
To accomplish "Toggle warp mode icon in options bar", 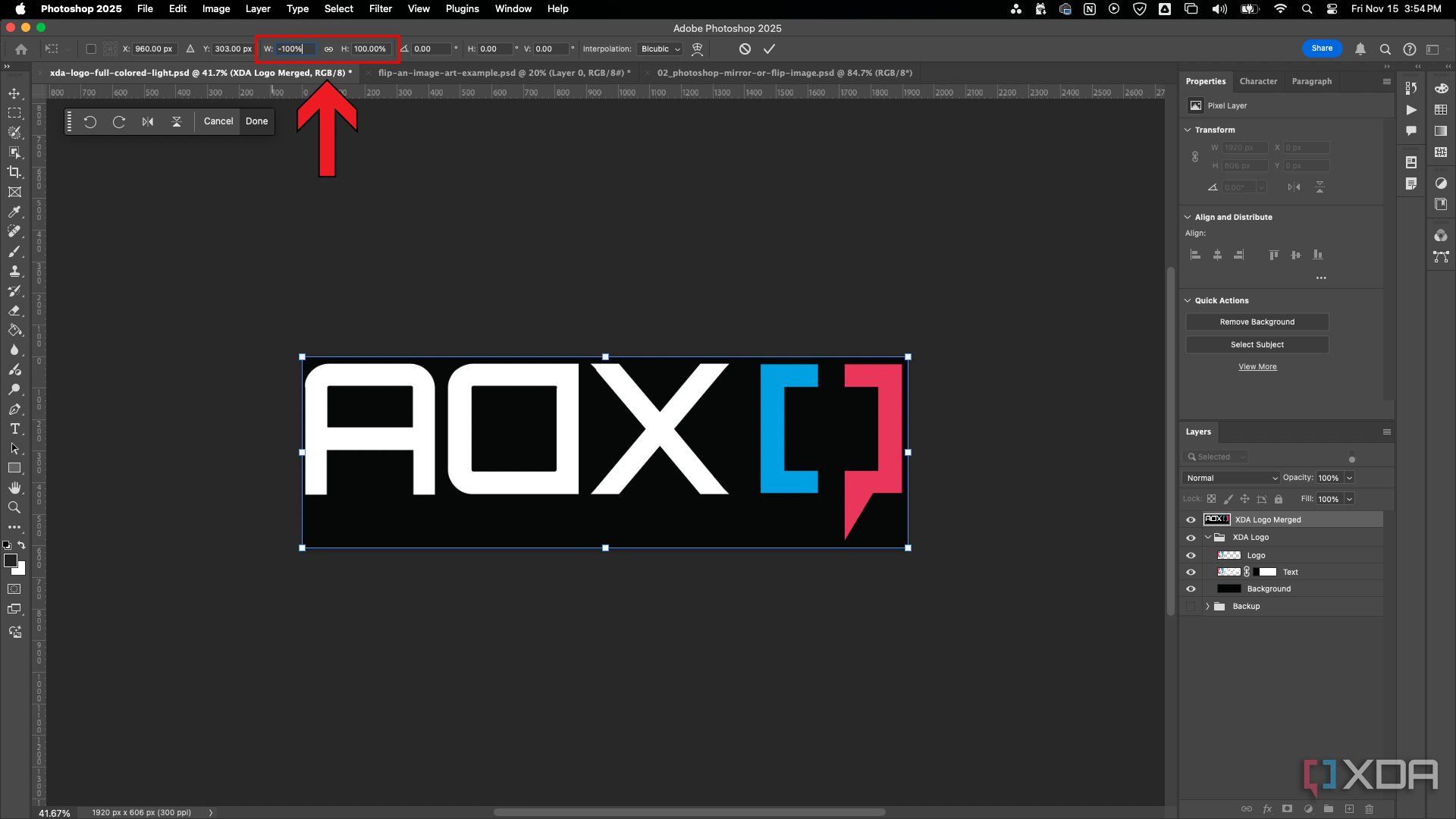I will click(x=697, y=49).
